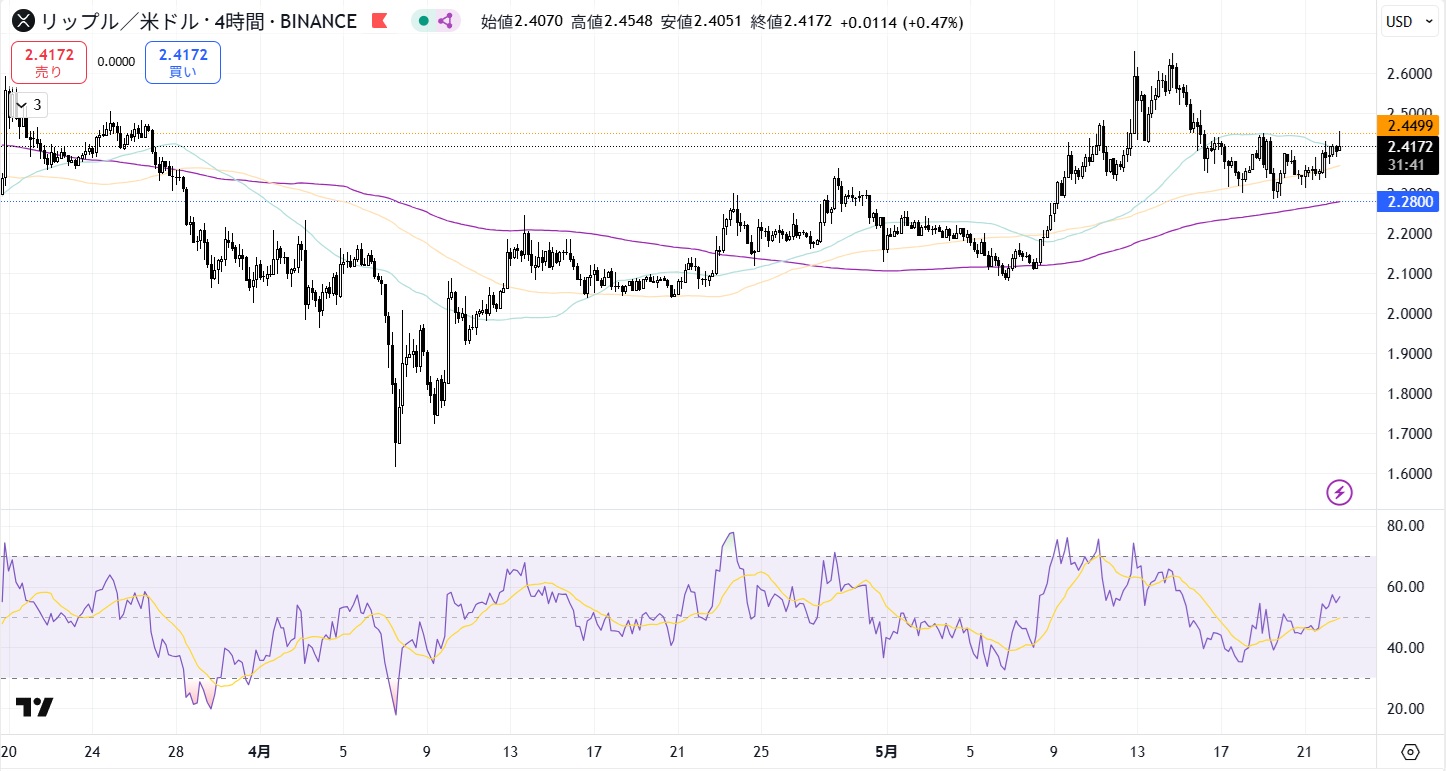Click the purple share-nodes icon

445,21
